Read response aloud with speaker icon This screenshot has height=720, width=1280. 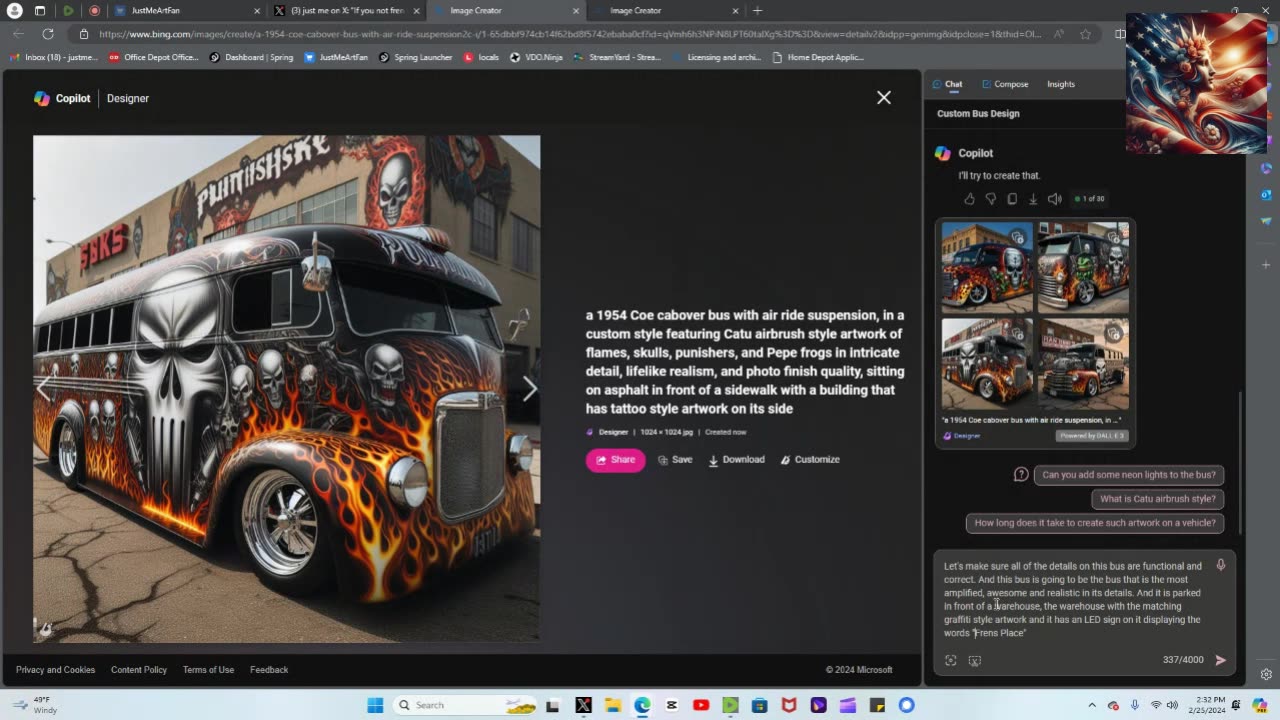(x=1054, y=199)
